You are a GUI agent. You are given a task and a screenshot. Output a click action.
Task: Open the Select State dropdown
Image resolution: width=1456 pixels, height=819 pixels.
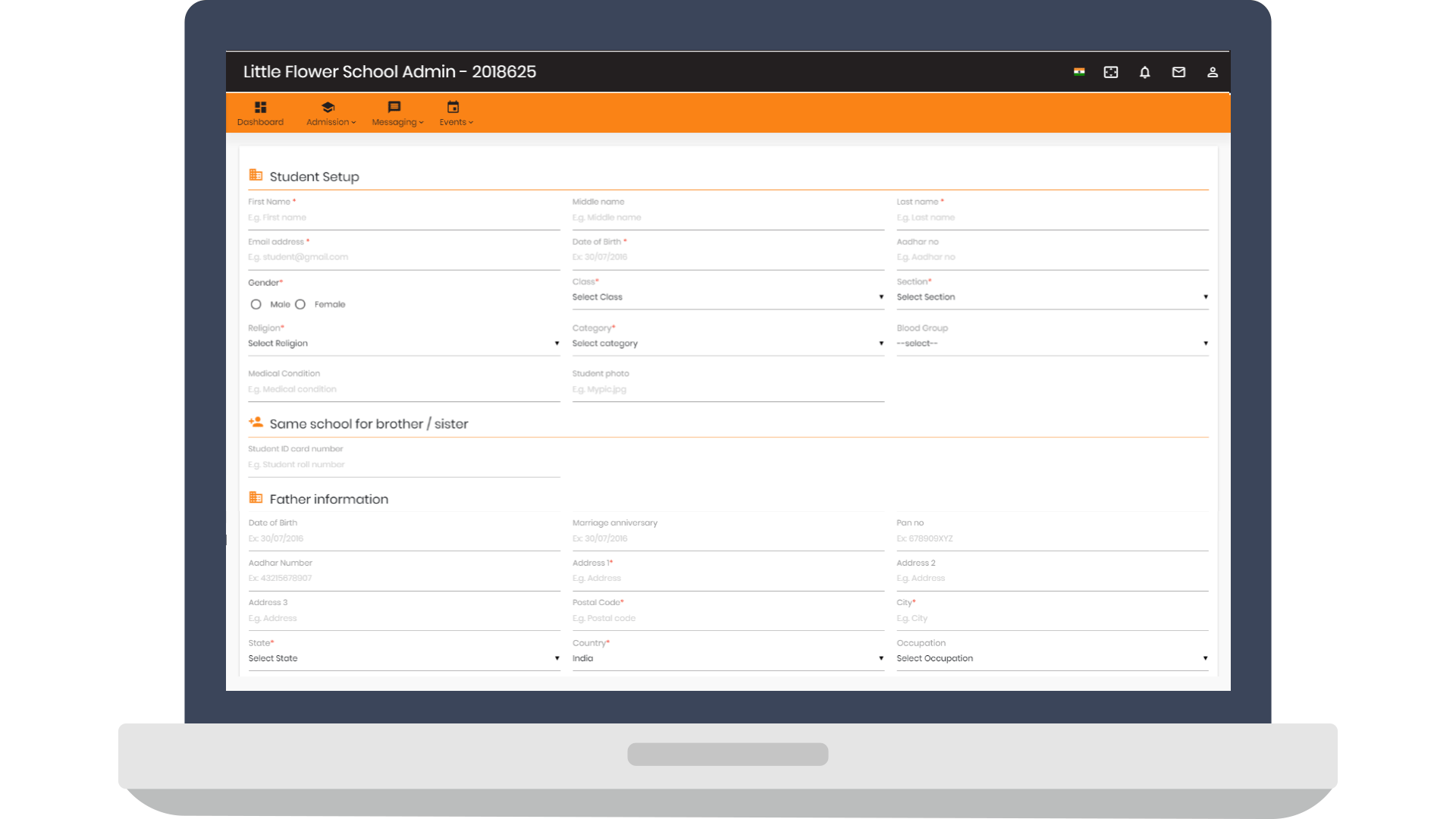tap(403, 658)
